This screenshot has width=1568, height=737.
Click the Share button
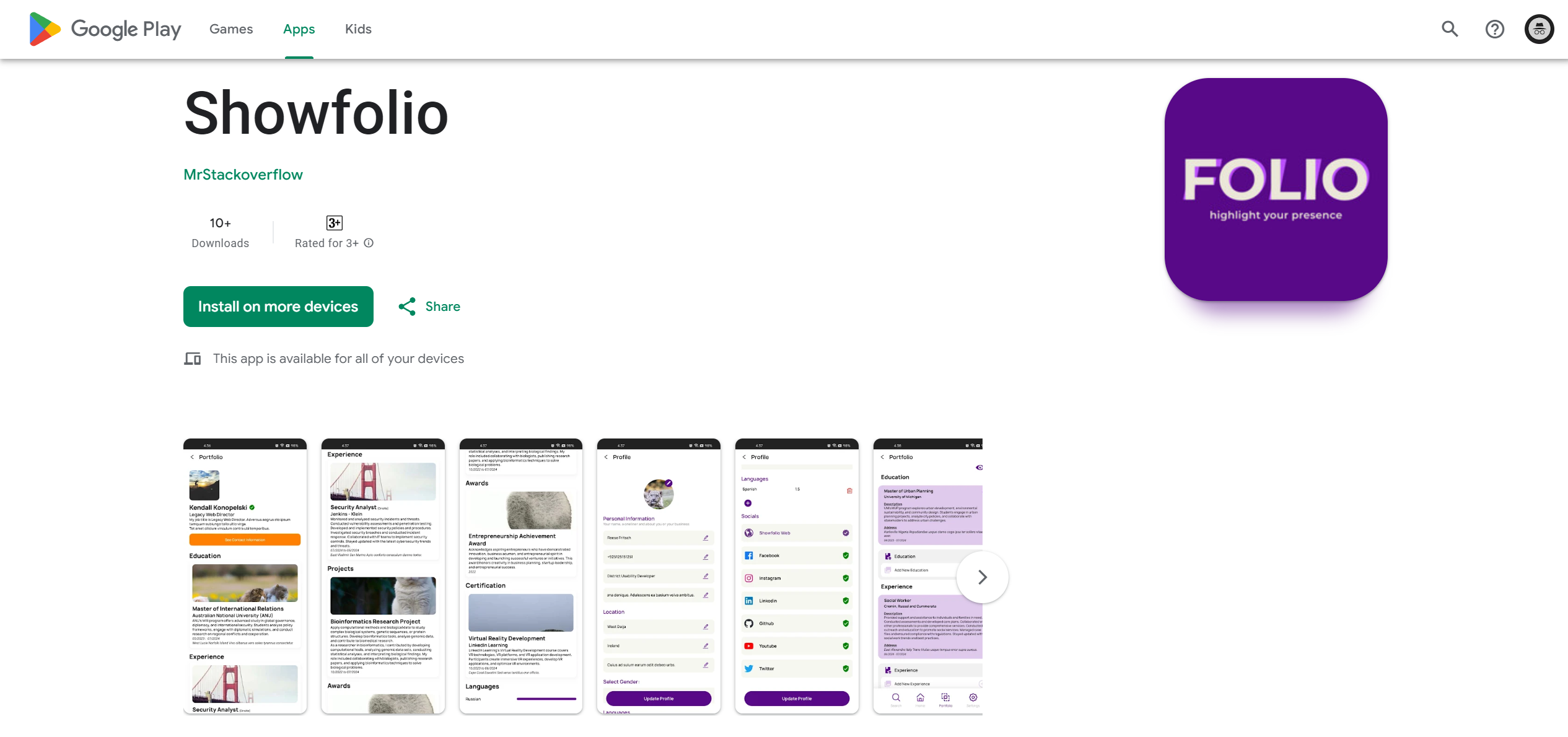(x=429, y=307)
